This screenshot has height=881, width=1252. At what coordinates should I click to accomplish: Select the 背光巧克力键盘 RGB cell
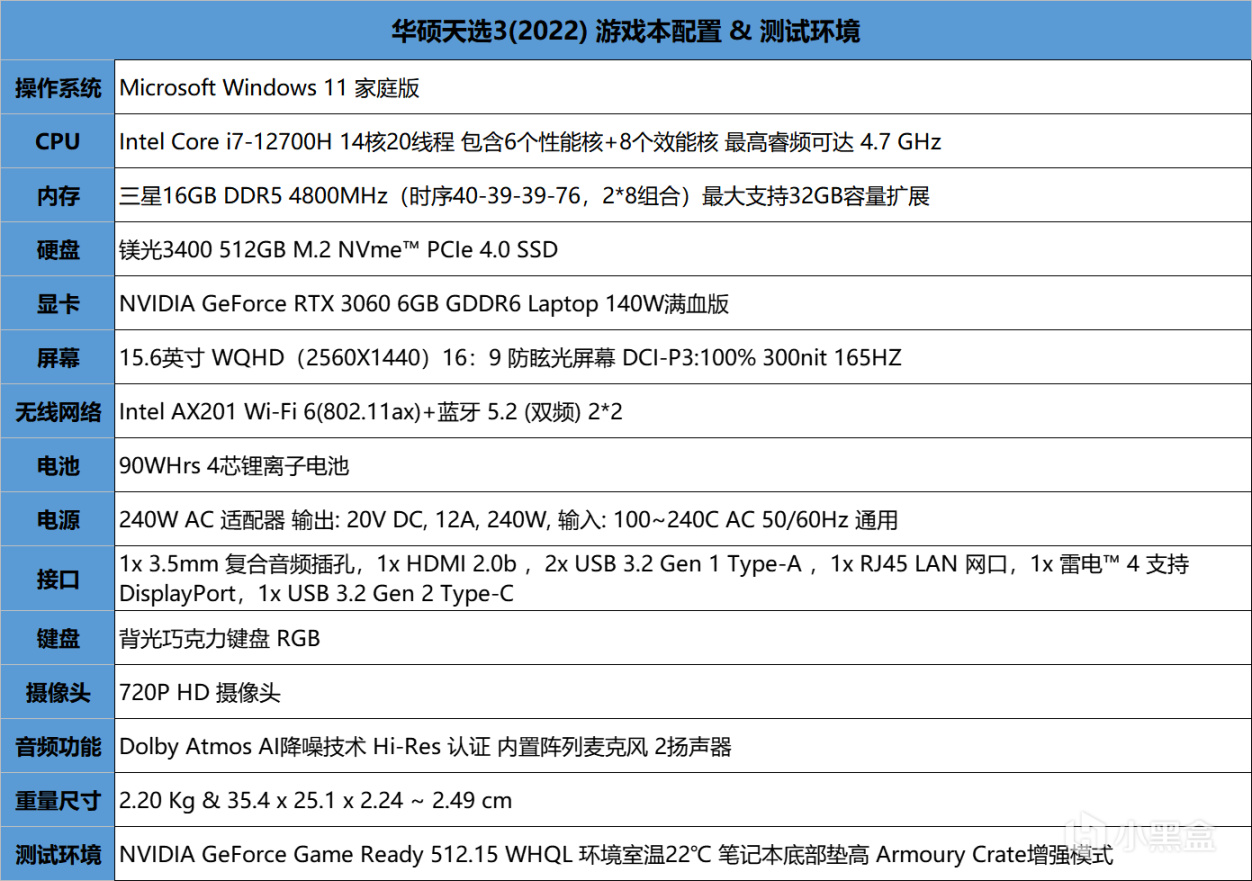683,638
